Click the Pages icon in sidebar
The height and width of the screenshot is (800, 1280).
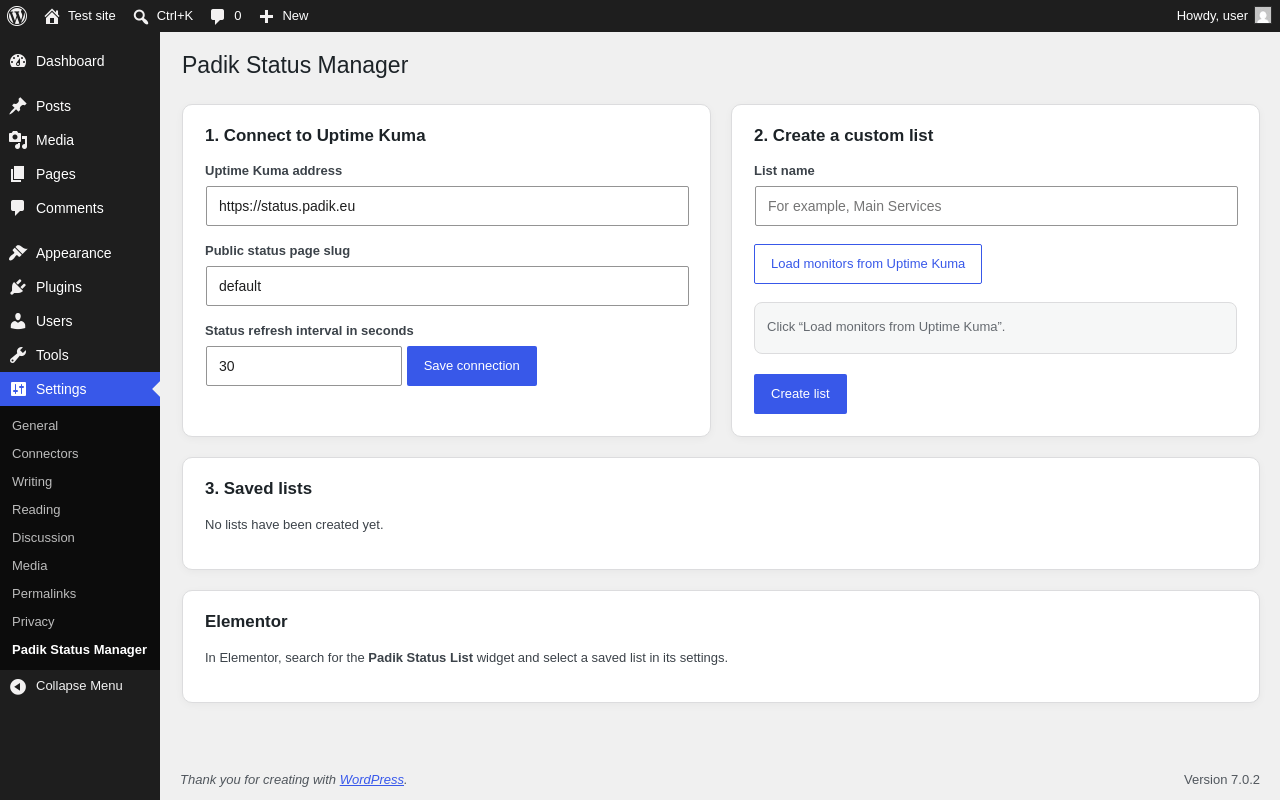[18, 174]
